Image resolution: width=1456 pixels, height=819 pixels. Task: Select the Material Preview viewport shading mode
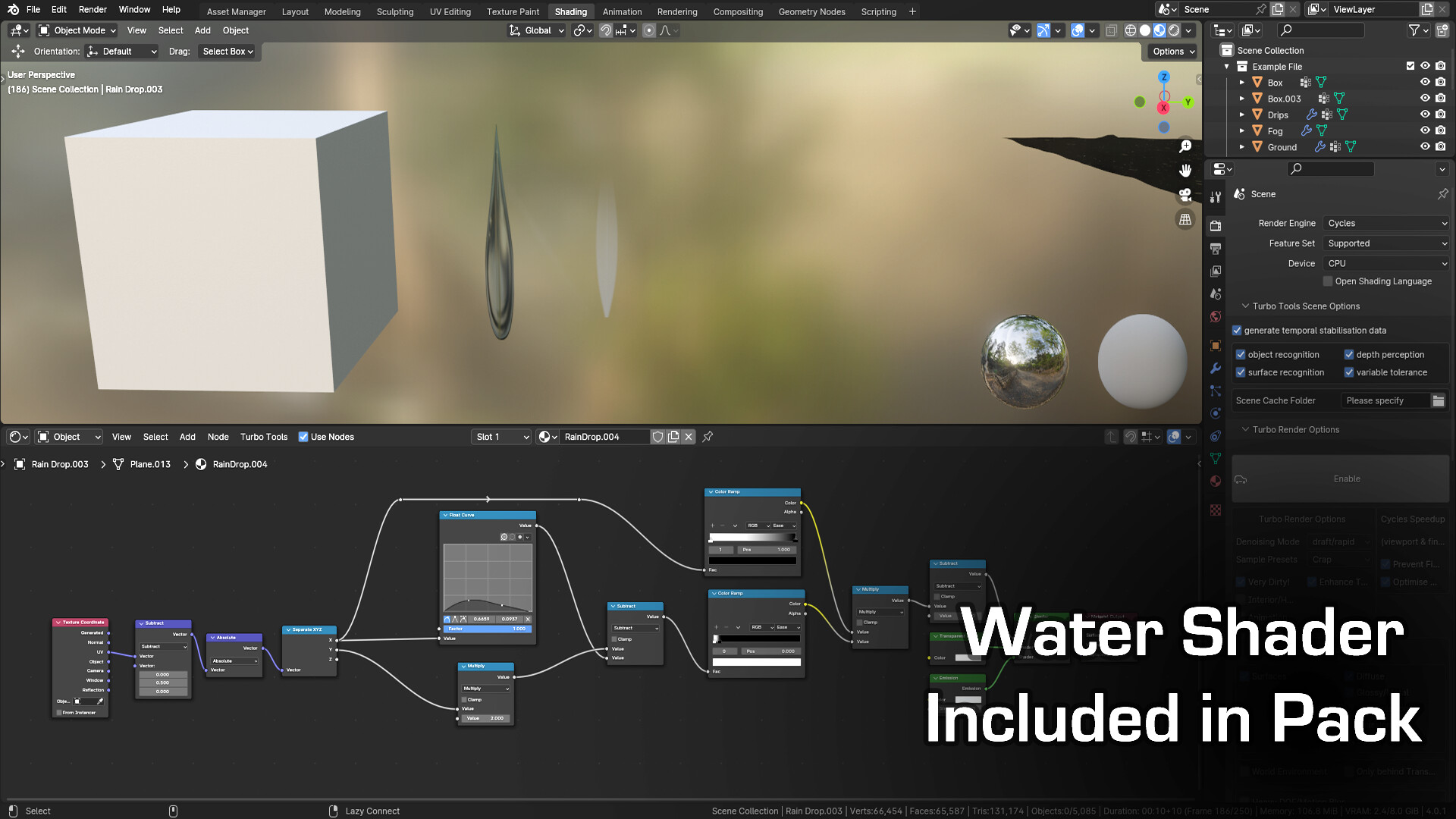tap(1158, 30)
